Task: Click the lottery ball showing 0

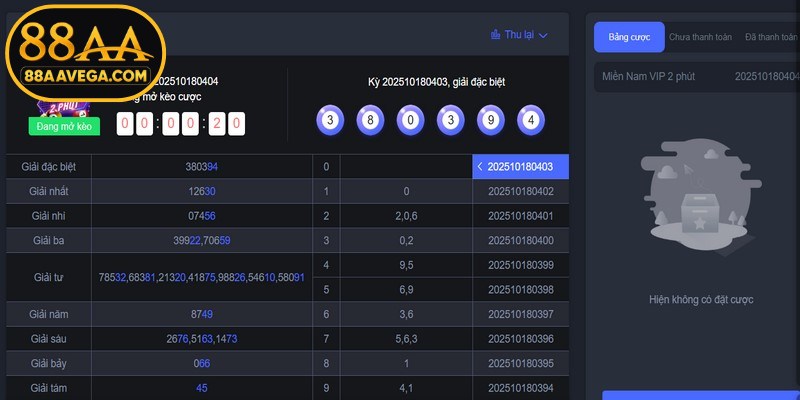Action: 410,120
